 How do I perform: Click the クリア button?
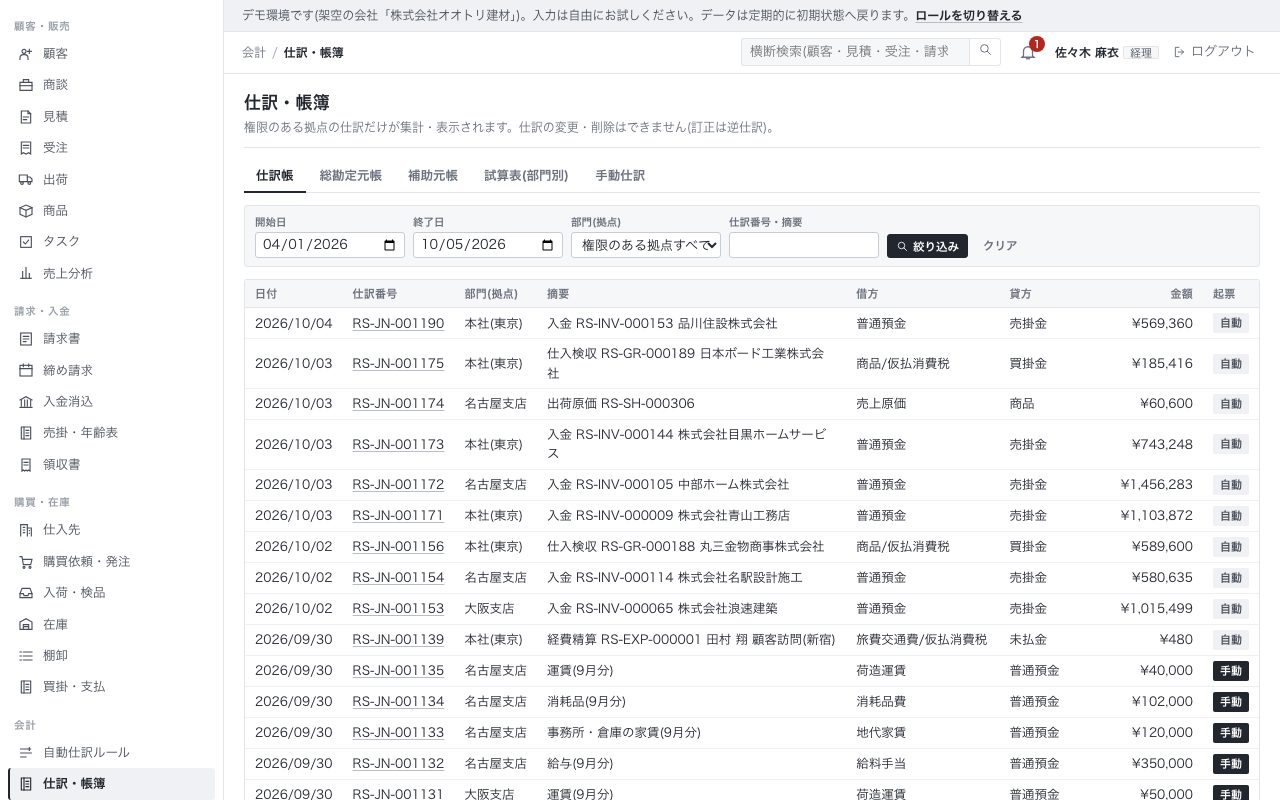click(x=1000, y=246)
